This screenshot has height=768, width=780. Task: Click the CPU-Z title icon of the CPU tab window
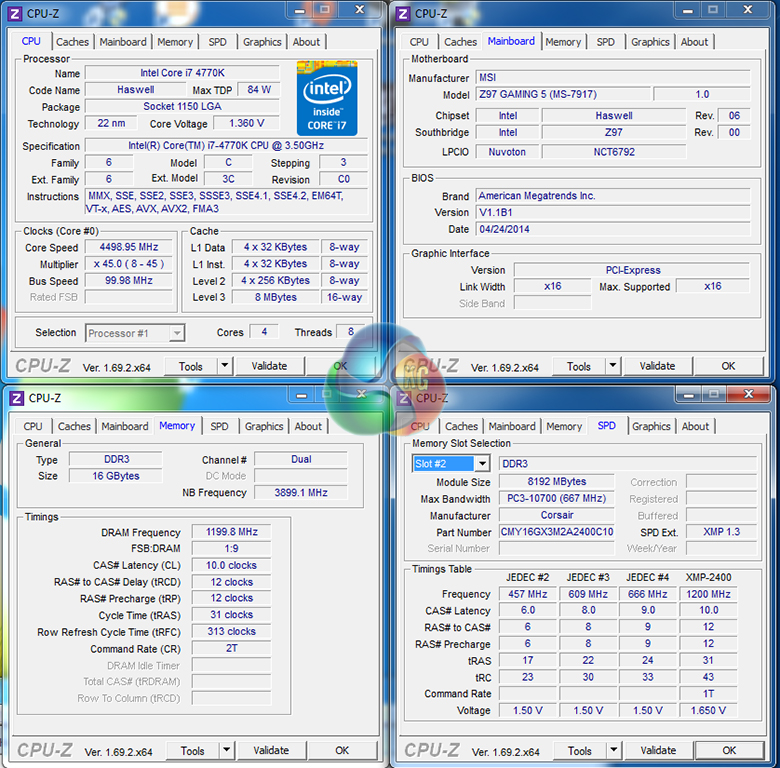[x=15, y=13]
